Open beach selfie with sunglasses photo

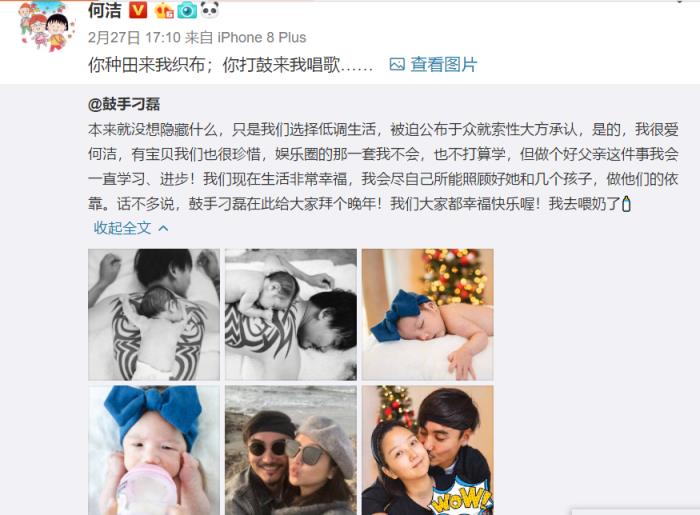tap(291, 450)
